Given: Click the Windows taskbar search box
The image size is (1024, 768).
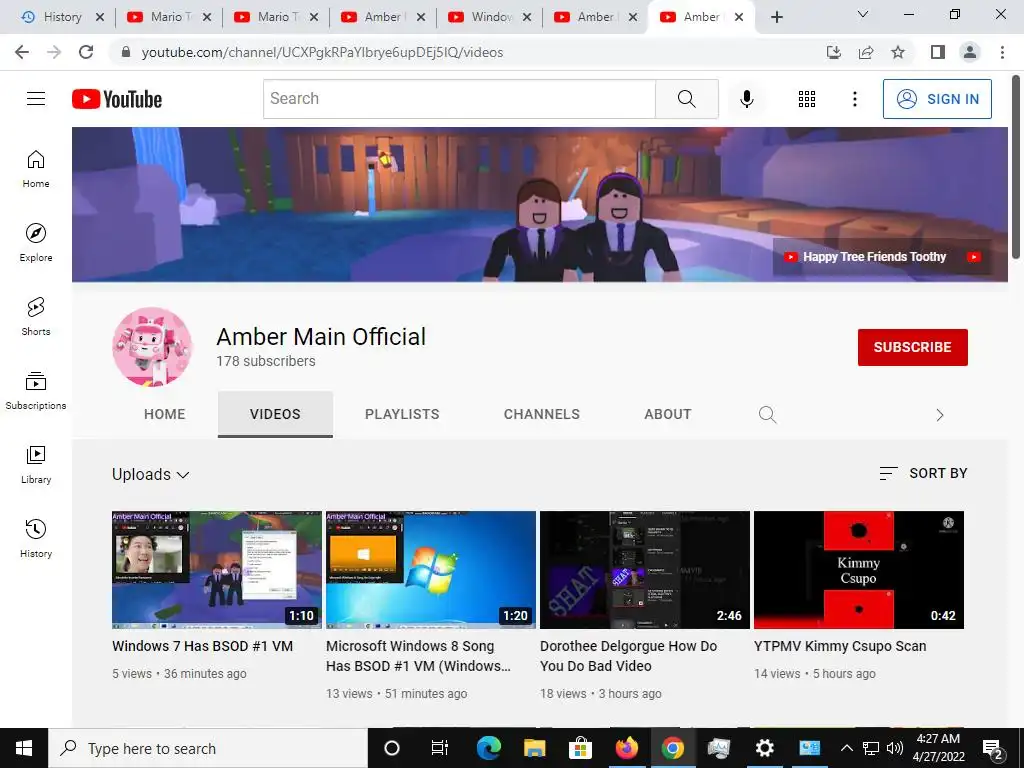Looking at the screenshot, I should (208, 748).
